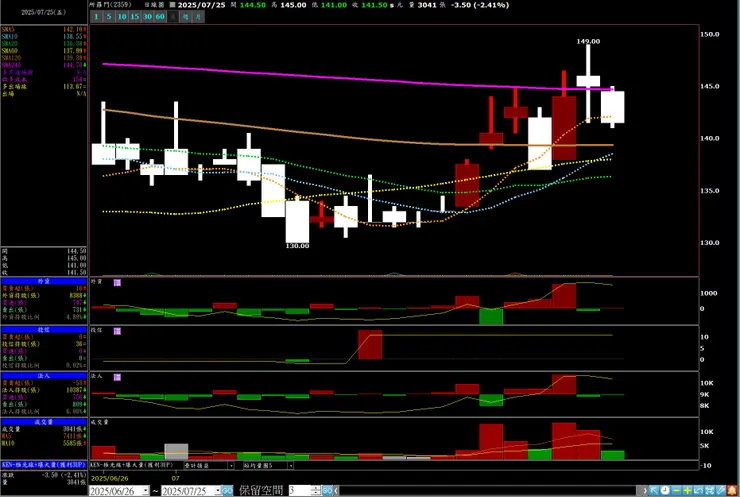Click the right arrow of bottom scrollbar
The height and width of the screenshot is (497, 740).
pyautogui.click(x=645, y=491)
